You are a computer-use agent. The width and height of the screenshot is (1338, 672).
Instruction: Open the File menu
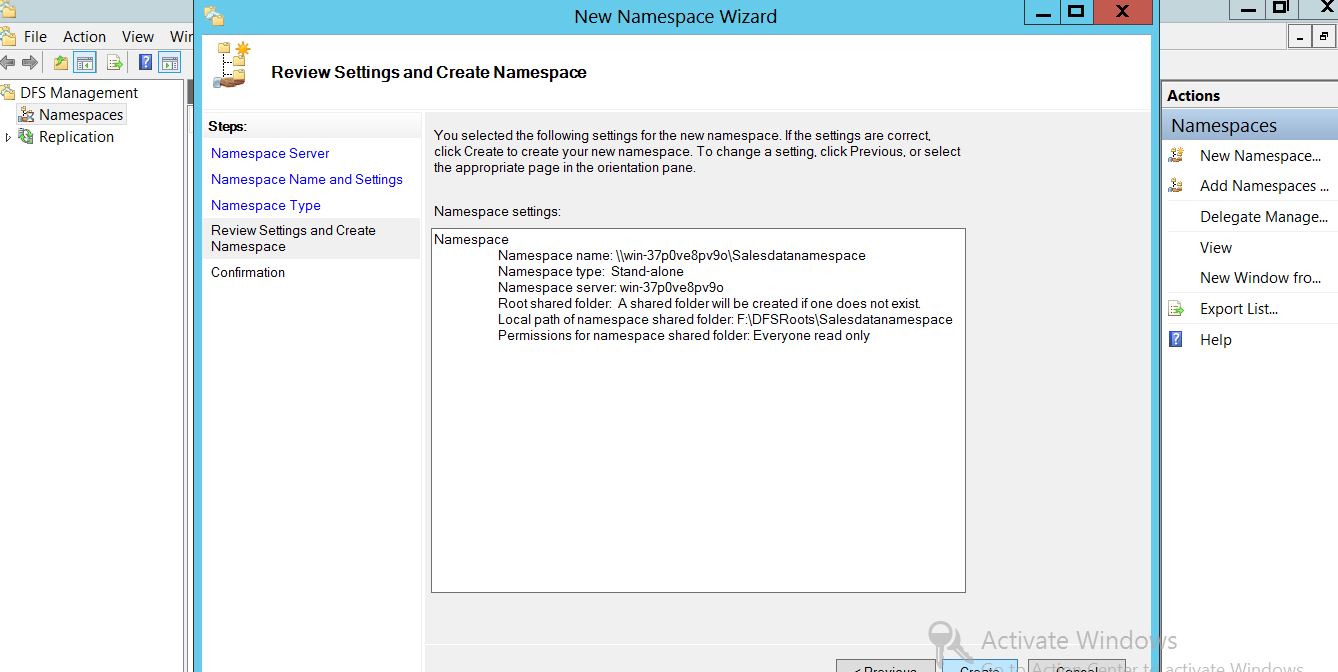(35, 36)
